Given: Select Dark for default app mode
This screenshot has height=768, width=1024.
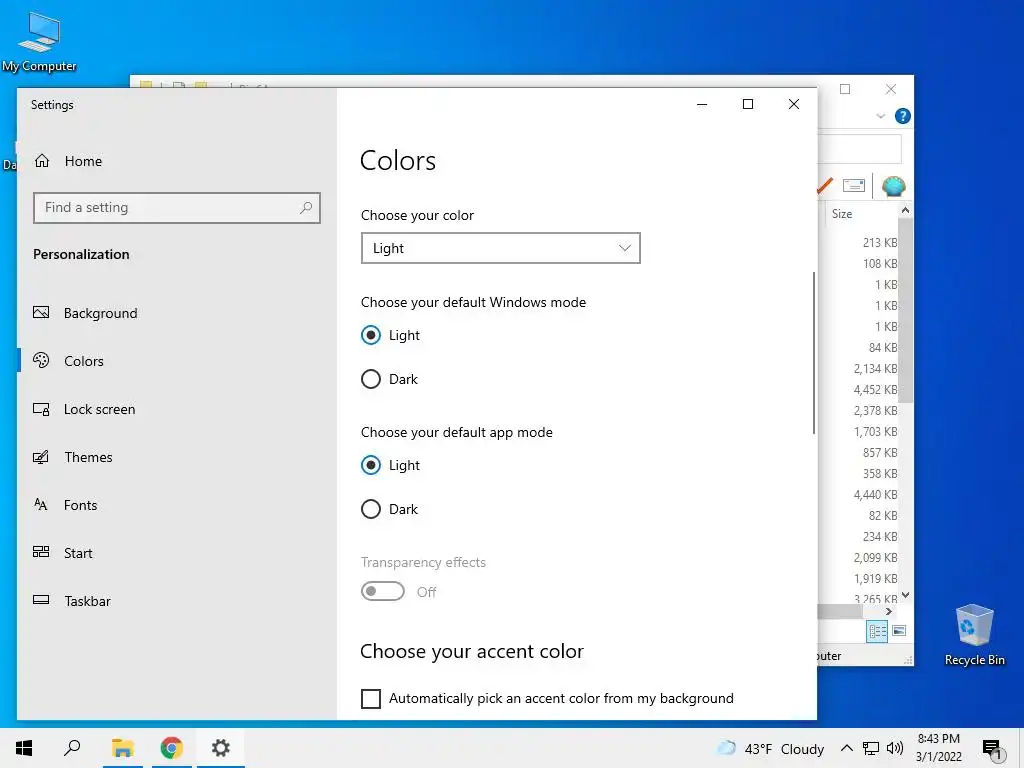Looking at the screenshot, I should pyautogui.click(x=370, y=509).
